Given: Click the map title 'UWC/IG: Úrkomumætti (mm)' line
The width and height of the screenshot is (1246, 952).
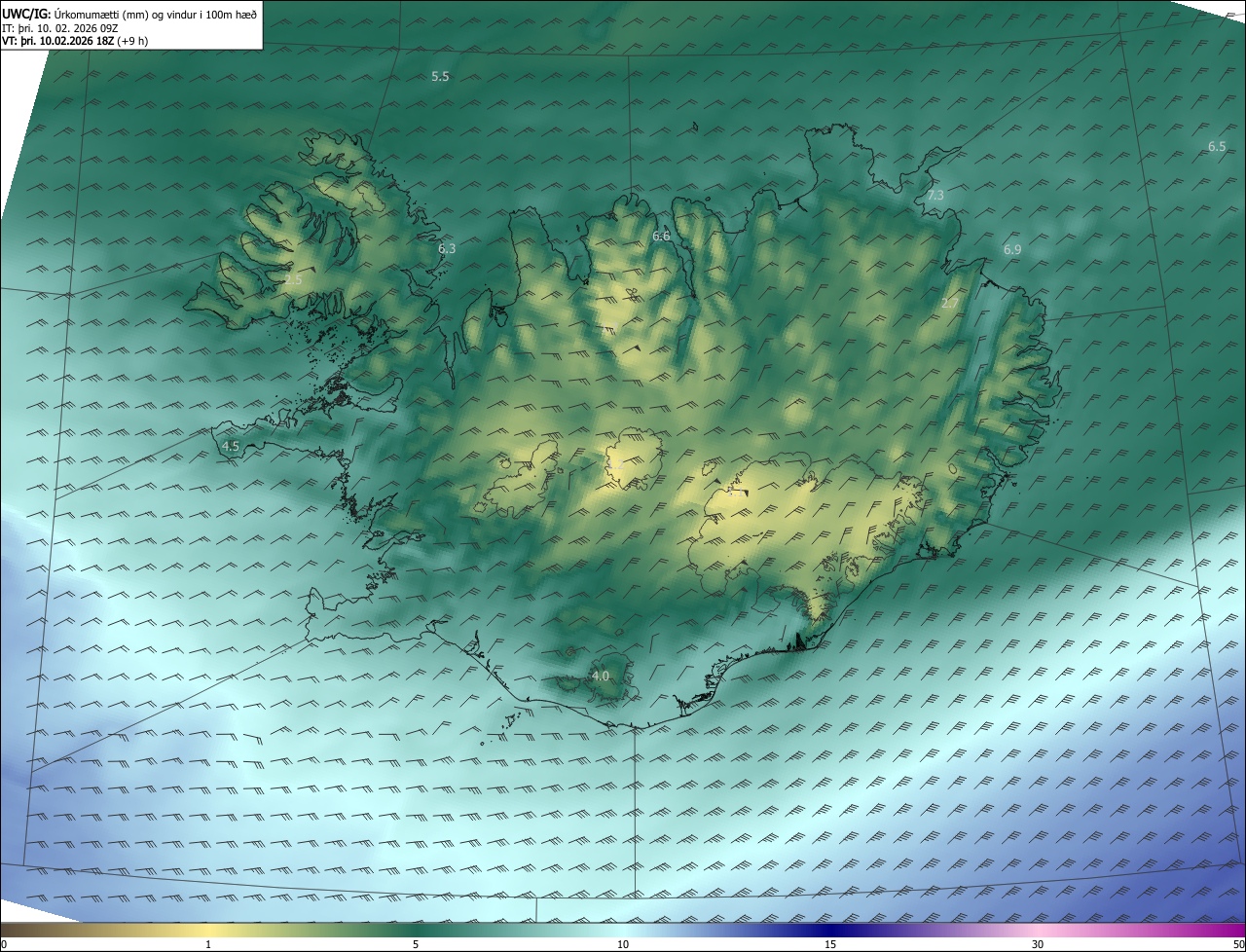Looking at the screenshot, I should point(129,13).
